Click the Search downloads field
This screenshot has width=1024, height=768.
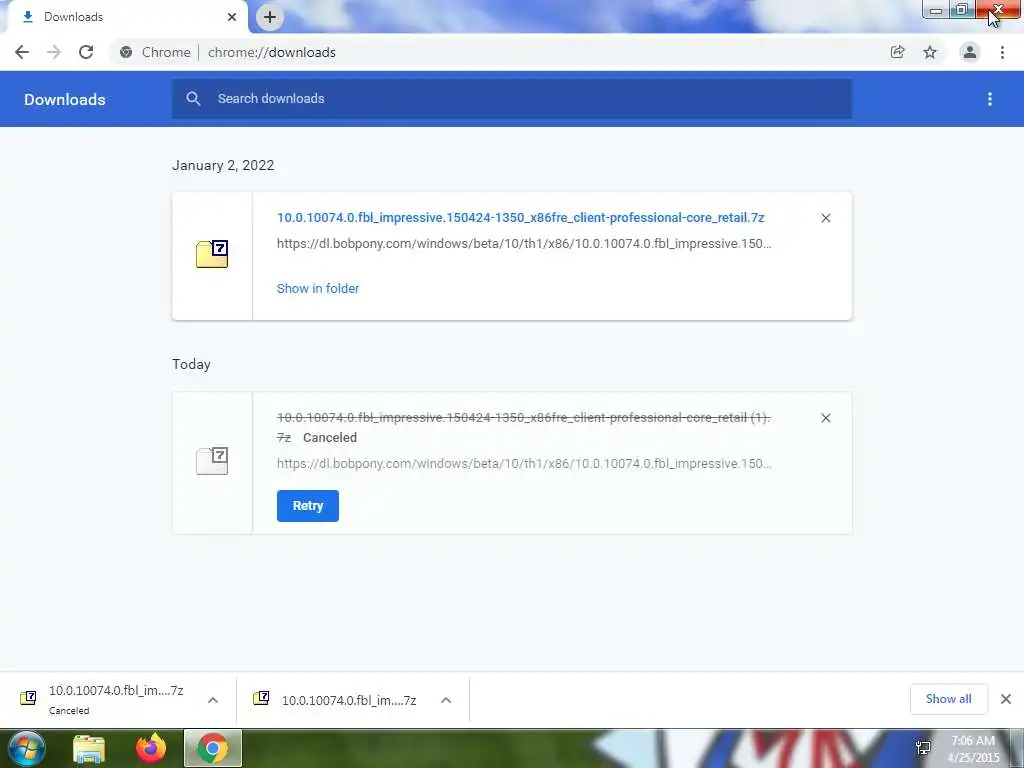pyautogui.click(x=512, y=99)
